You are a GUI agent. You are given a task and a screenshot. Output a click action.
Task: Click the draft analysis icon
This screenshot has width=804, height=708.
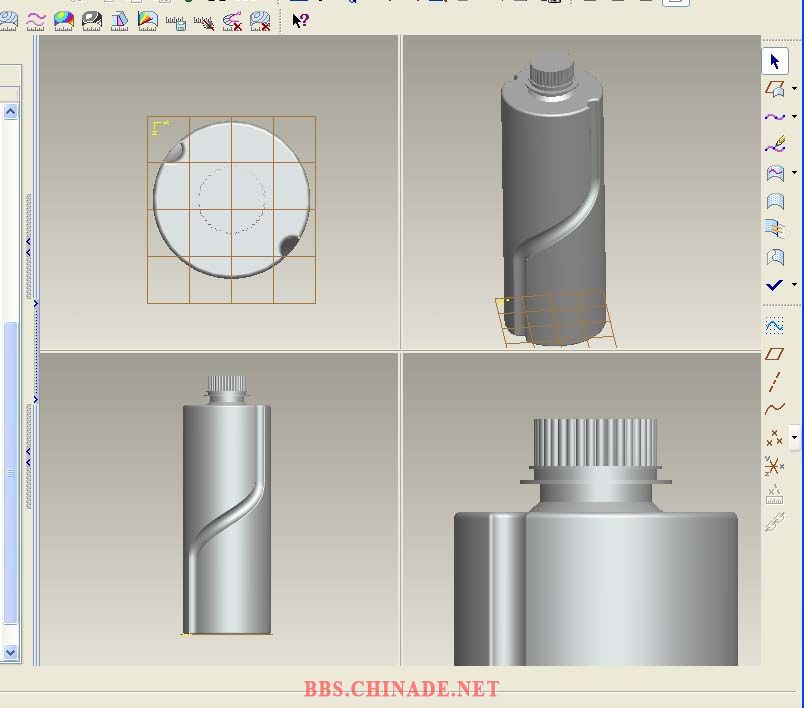coord(120,19)
